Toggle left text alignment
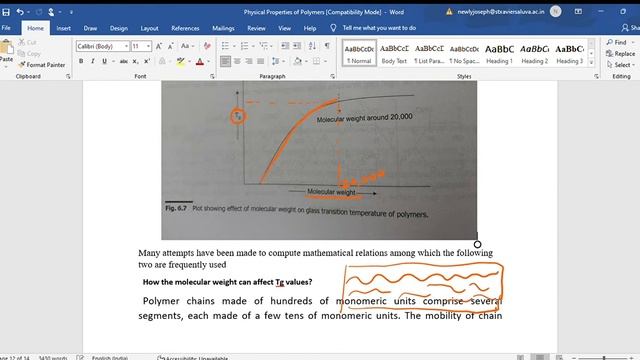Viewport: 640px width, 360px height. pyautogui.click(x=225, y=61)
